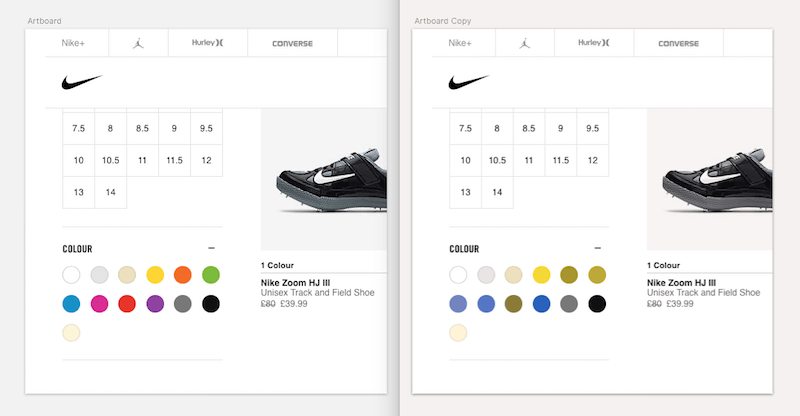Collapse the COLOUR section in Artboard
Viewport: 800px width, 416px height.
211,248
